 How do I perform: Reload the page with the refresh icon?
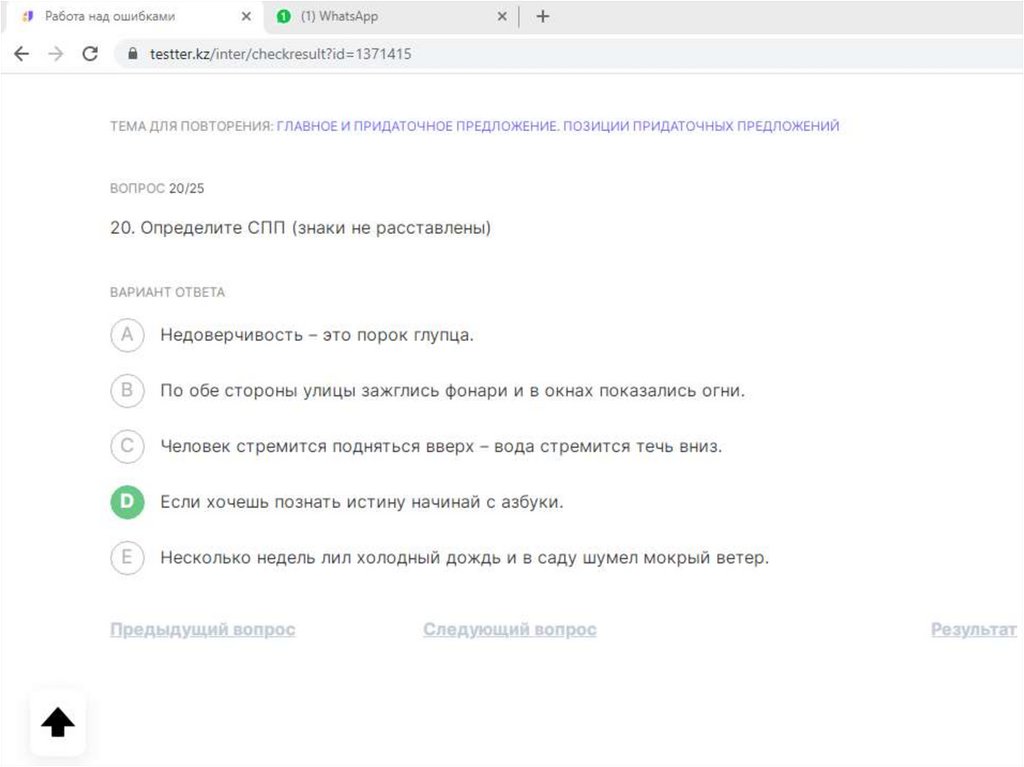90,54
